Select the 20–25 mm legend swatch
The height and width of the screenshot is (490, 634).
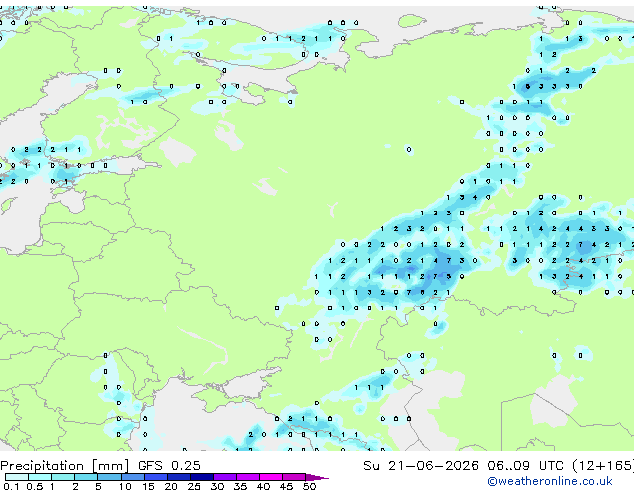[179, 477]
